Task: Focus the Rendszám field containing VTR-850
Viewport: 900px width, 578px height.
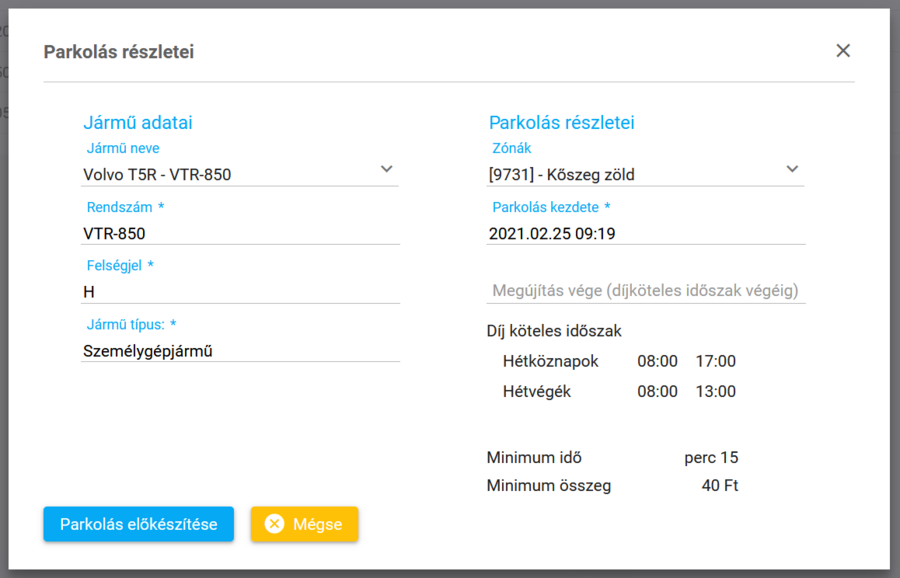Action: 240,233
